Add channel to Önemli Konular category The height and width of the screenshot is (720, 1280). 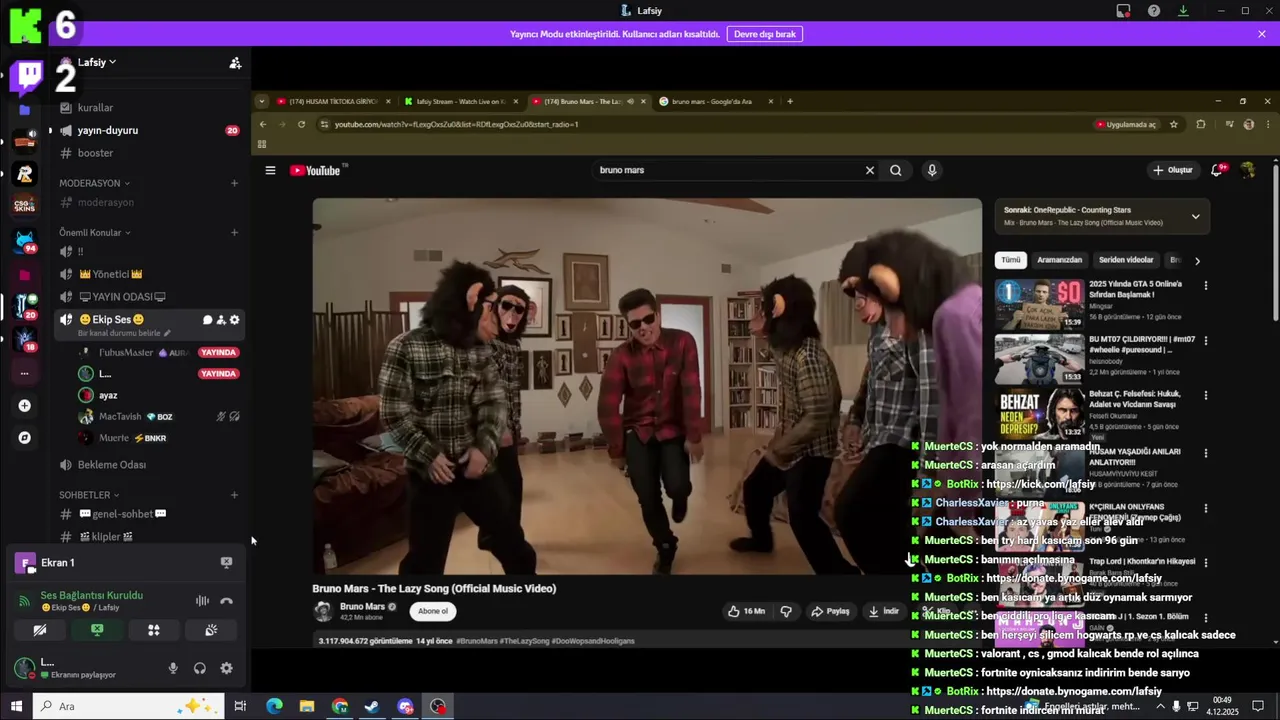[234, 232]
